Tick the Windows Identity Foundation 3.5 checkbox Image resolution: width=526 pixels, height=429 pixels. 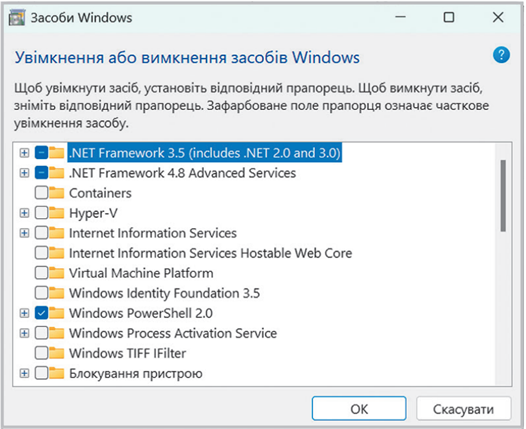pos(41,293)
